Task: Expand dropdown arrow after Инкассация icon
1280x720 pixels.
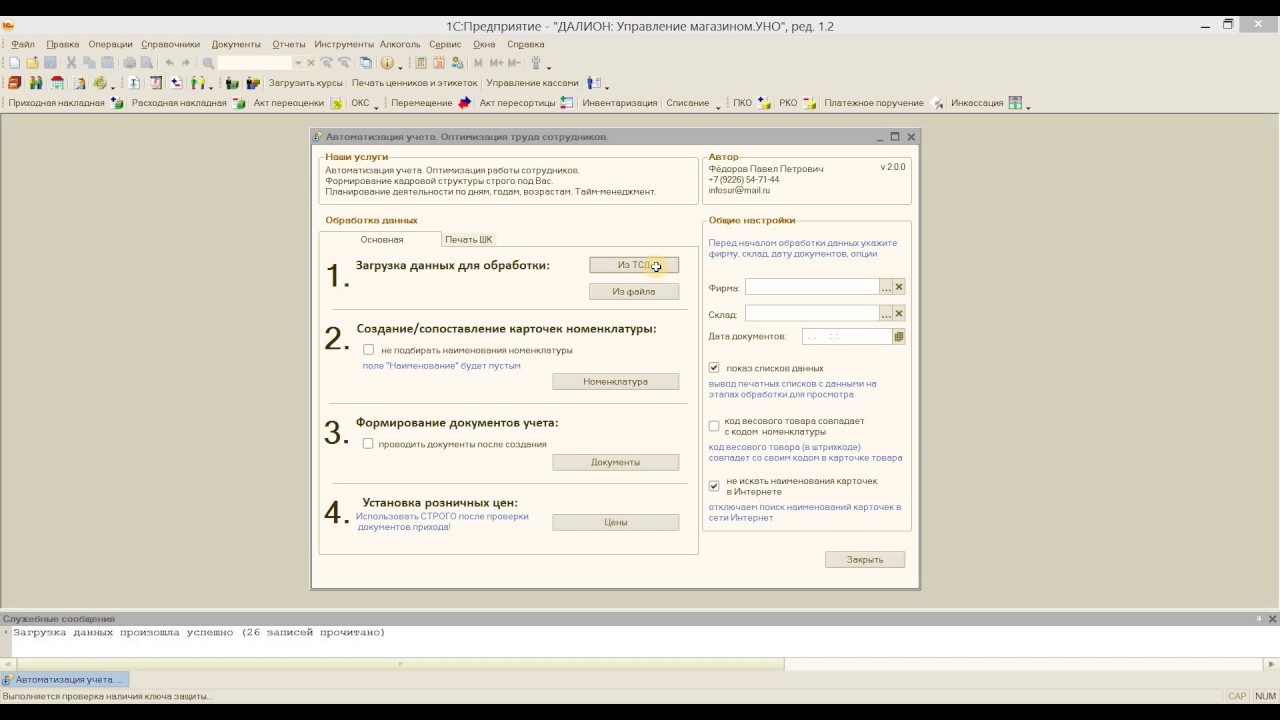Action: 1028,106
